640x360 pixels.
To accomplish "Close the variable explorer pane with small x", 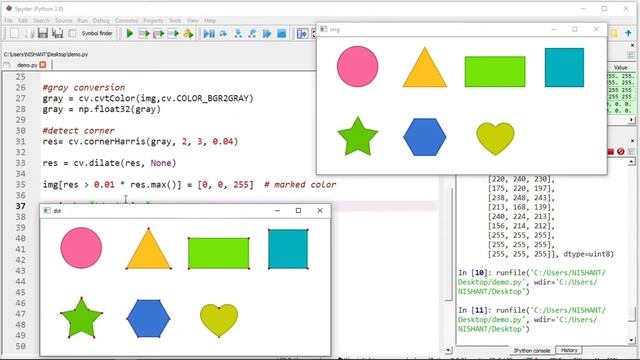I will (x=633, y=46).
